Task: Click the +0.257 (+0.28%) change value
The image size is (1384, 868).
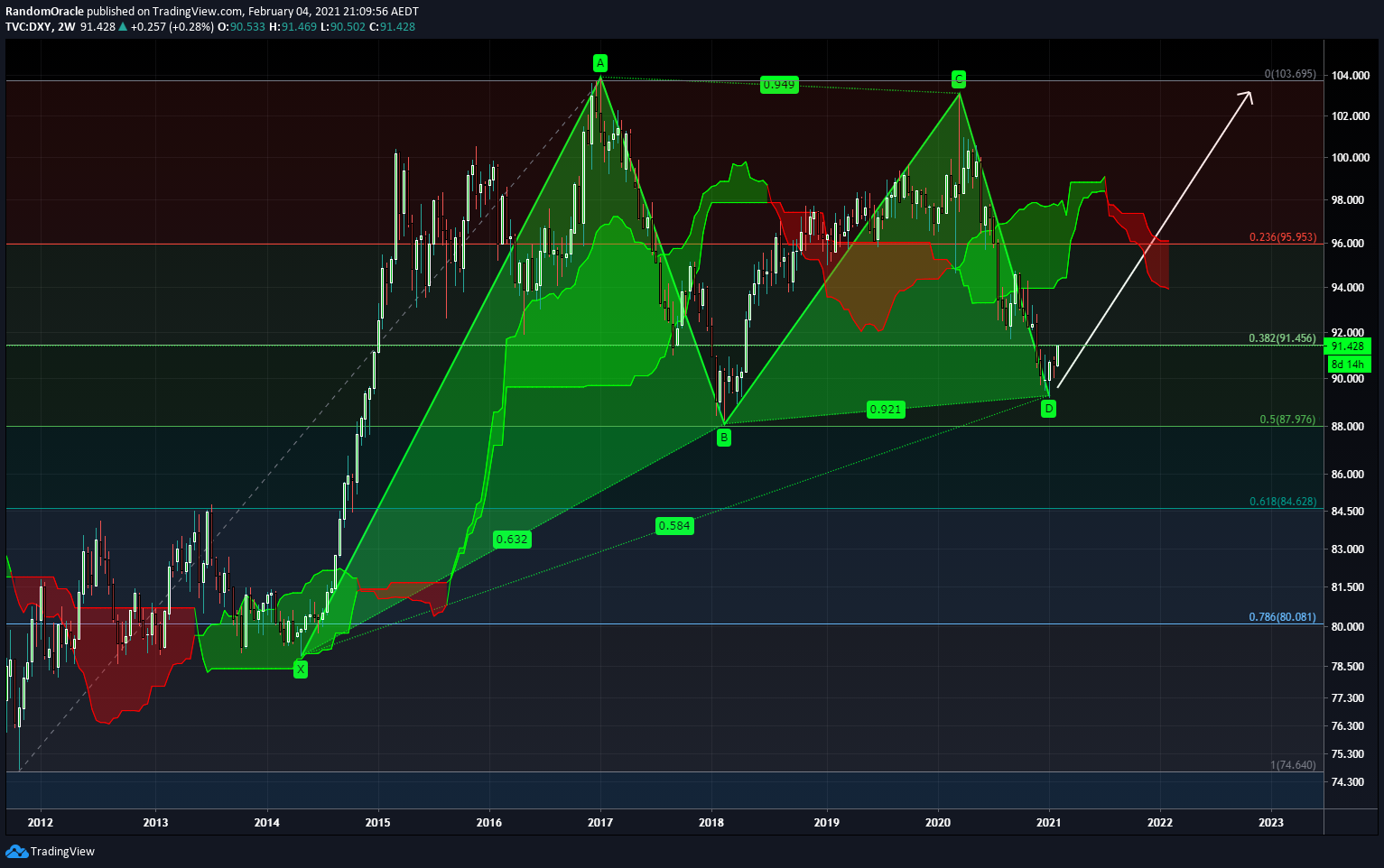Action: pyautogui.click(x=172, y=27)
